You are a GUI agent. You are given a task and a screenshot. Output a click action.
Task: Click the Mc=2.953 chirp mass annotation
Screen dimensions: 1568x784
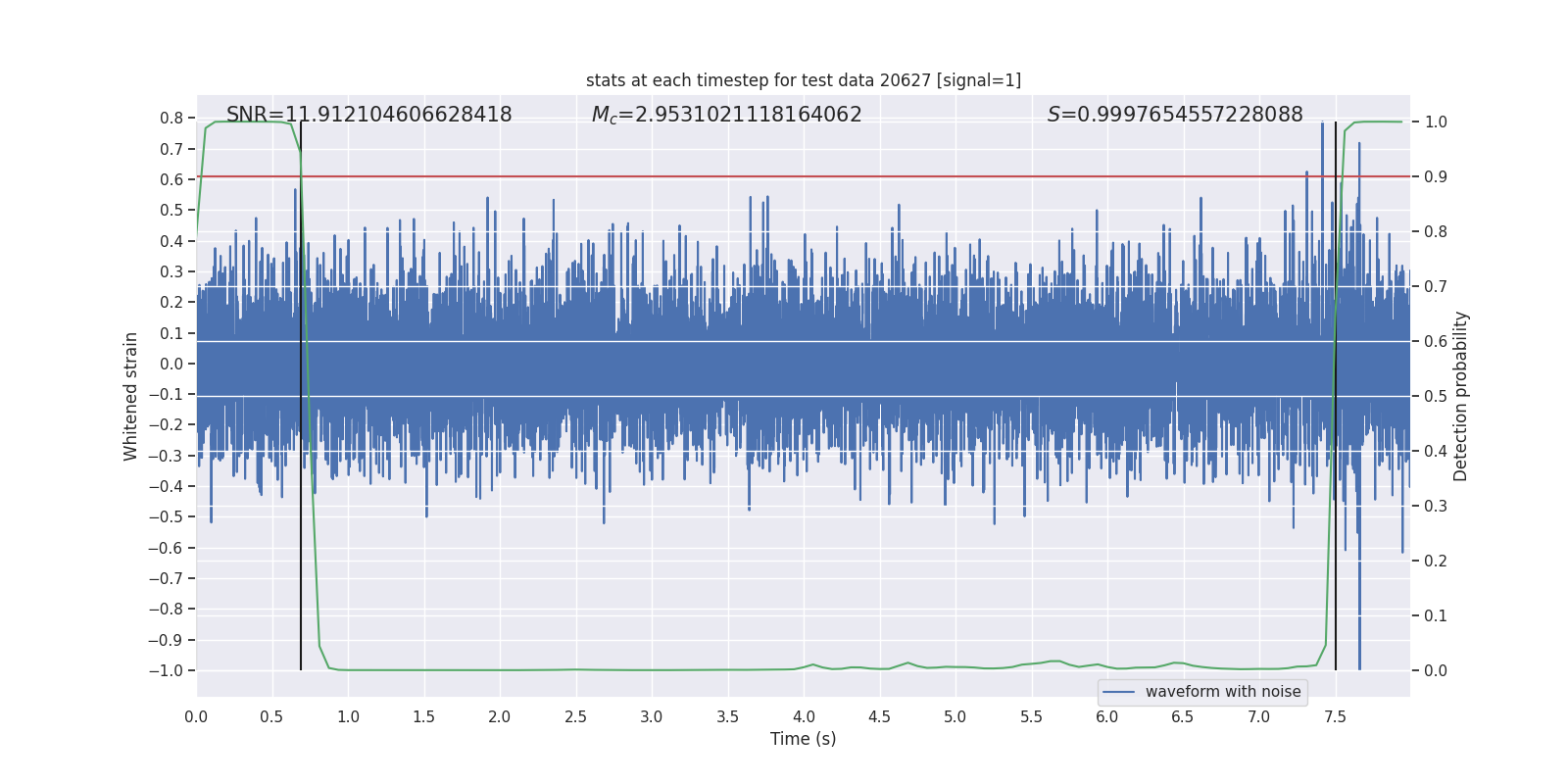coord(726,115)
